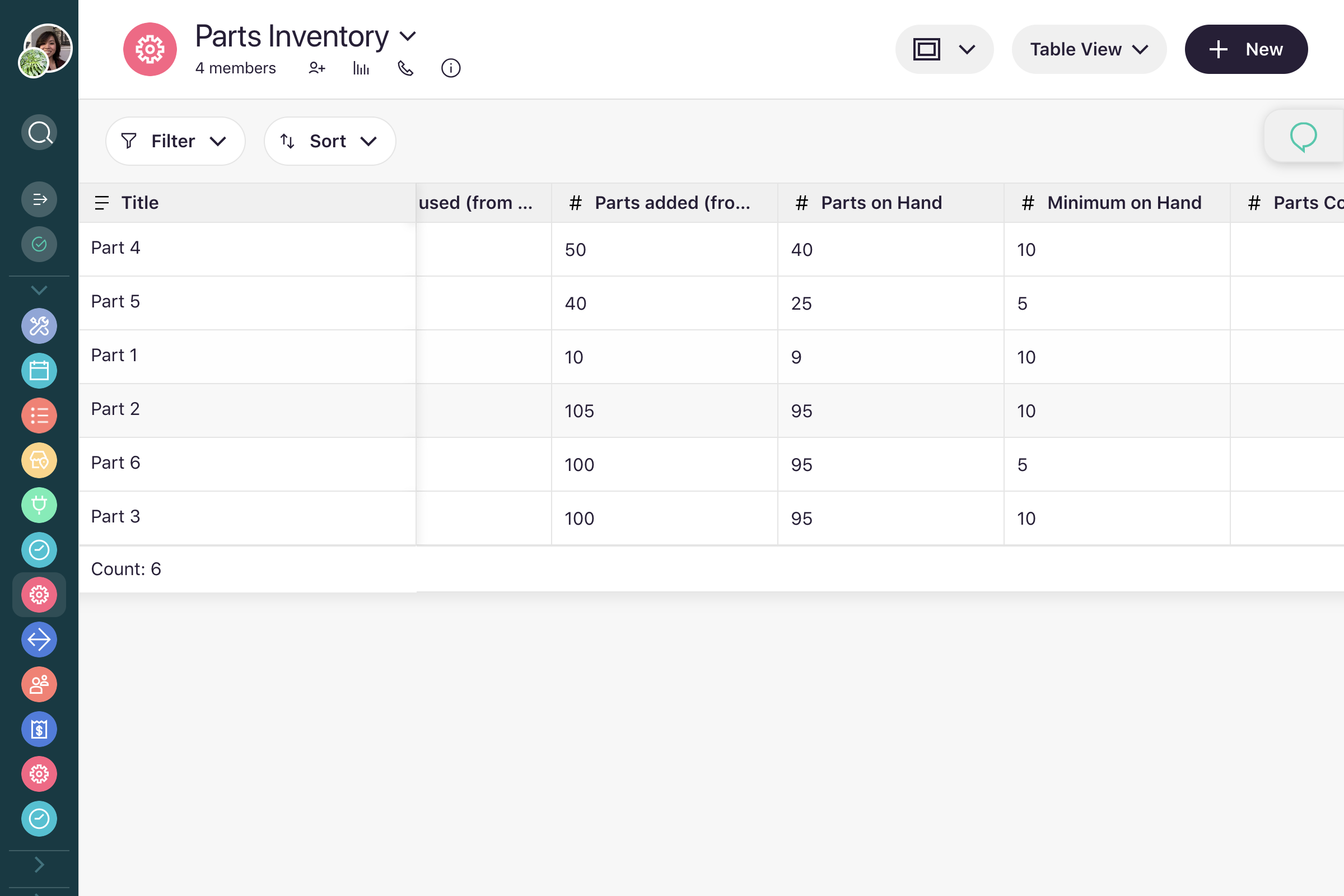Click the Parts on Hand column header

tap(891, 203)
